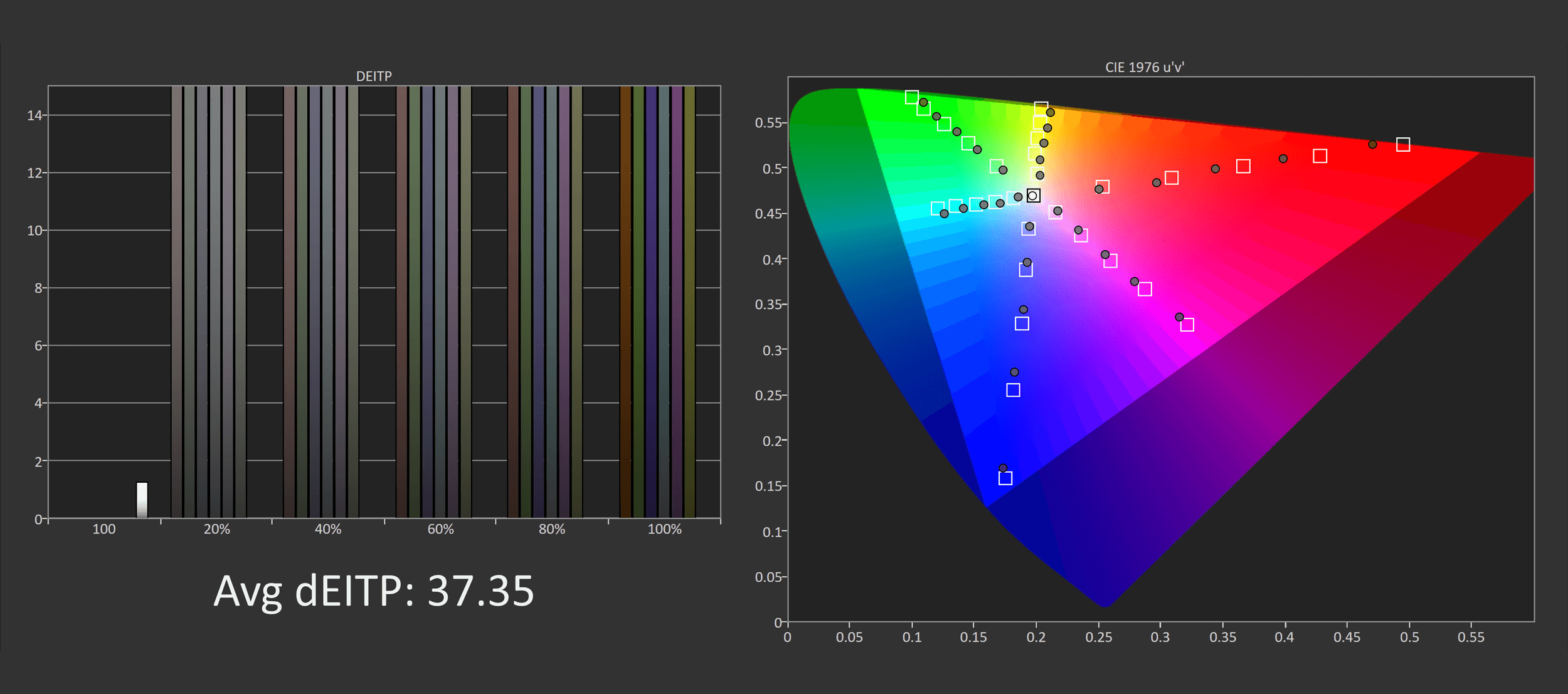Select the black-outlined white point square marker
This screenshot has width=1568, height=694.
[x=1034, y=196]
